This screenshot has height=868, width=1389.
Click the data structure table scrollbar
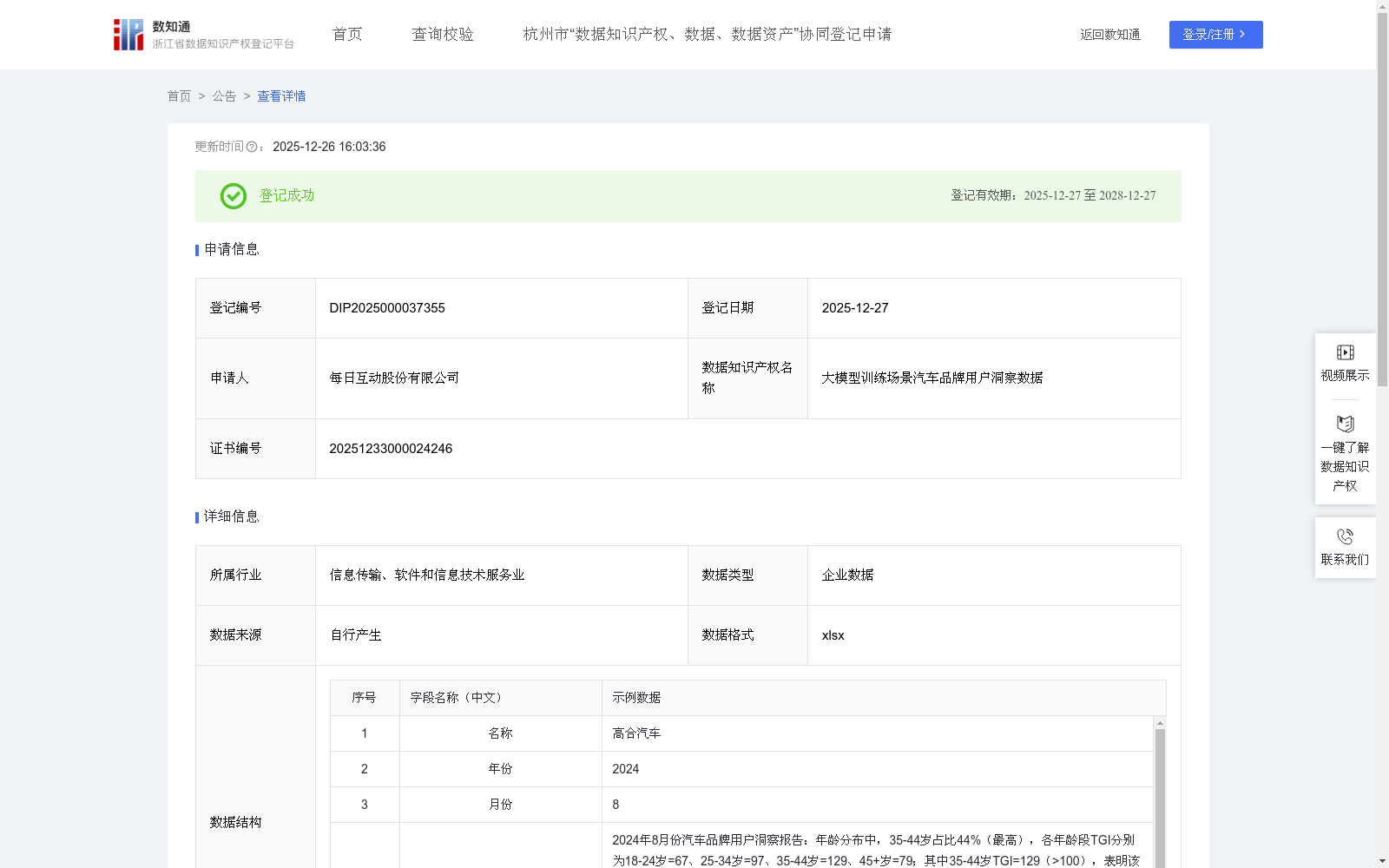(x=1160, y=799)
